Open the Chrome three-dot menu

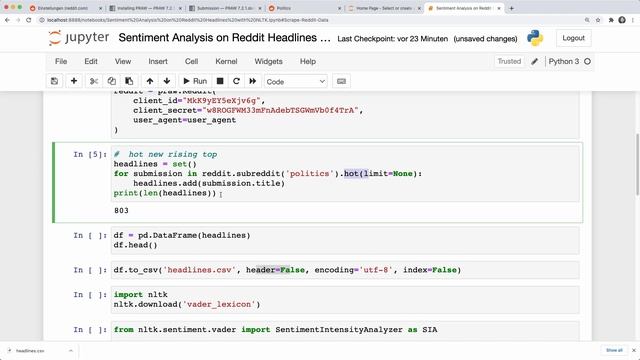[x=633, y=20]
